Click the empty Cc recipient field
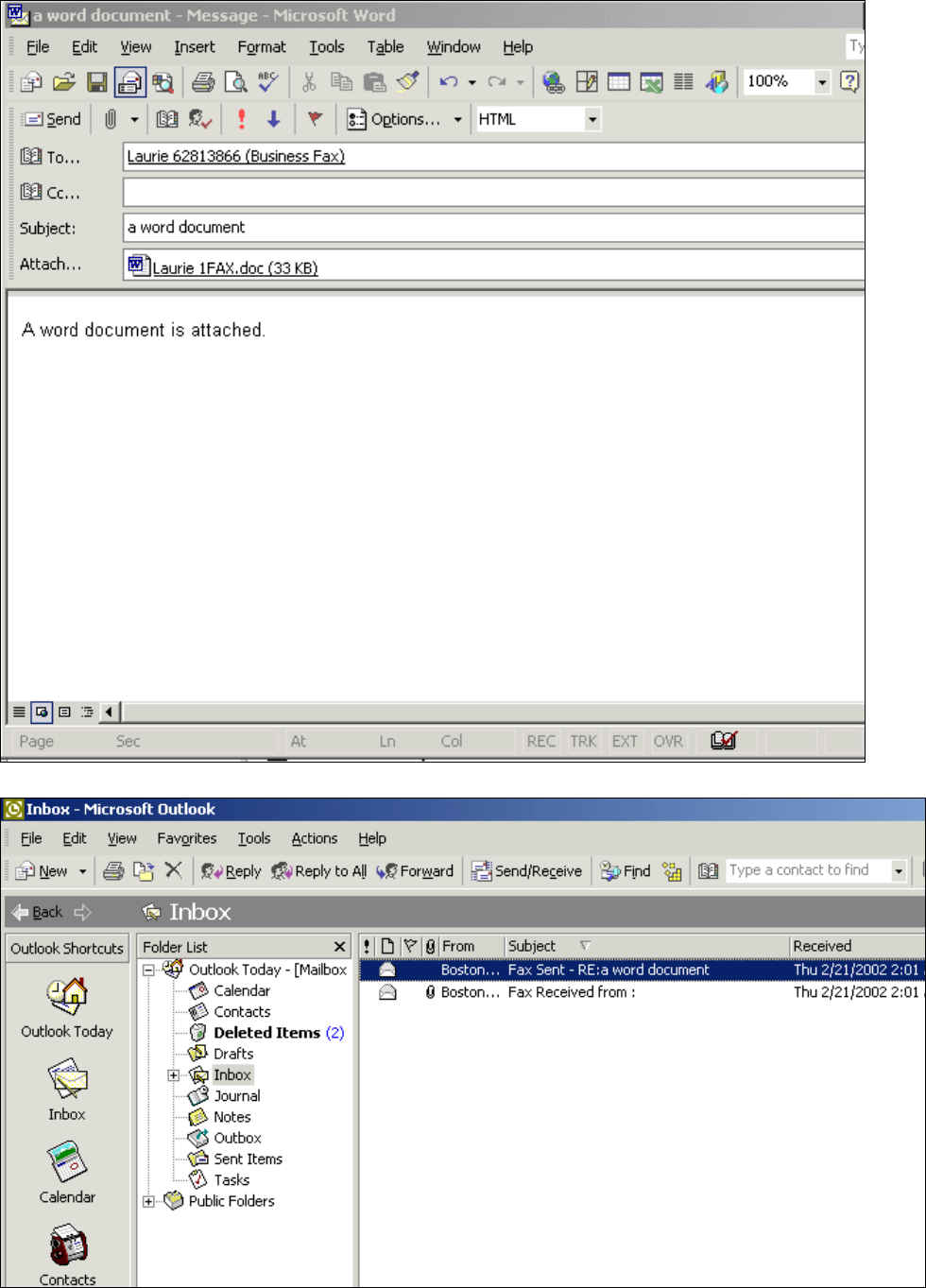926x1288 pixels. click(493, 193)
